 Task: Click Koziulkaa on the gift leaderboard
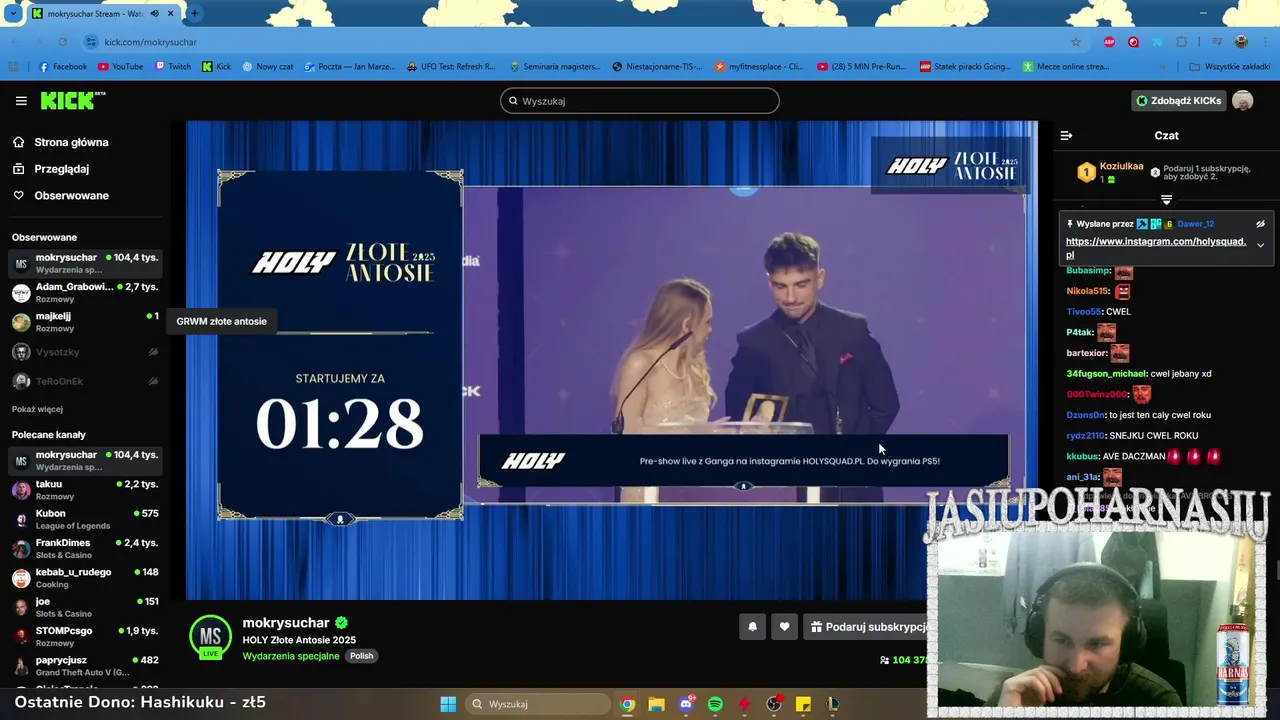[1121, 167]
